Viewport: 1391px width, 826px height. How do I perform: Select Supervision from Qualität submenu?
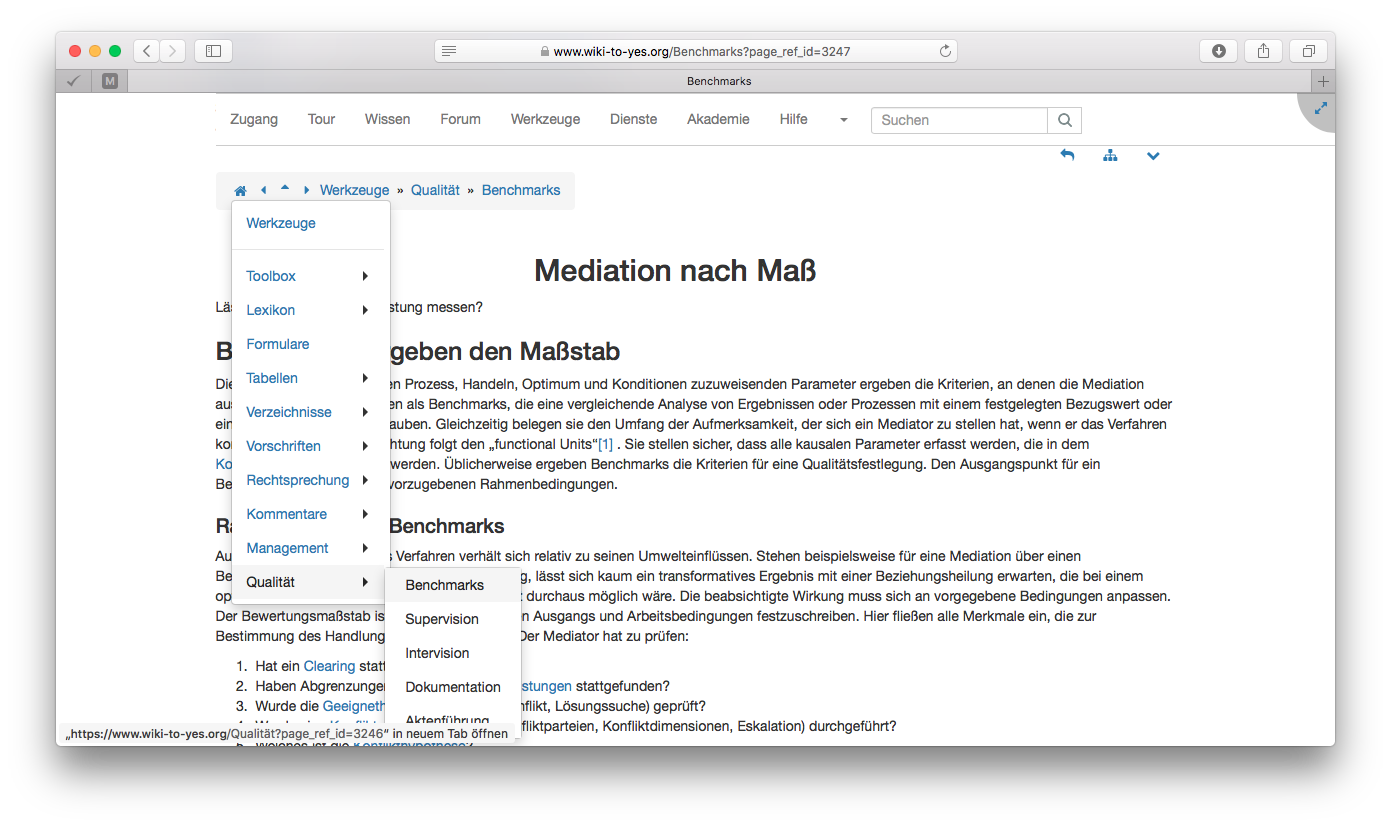pyautogui.click(x=441, y=619)
